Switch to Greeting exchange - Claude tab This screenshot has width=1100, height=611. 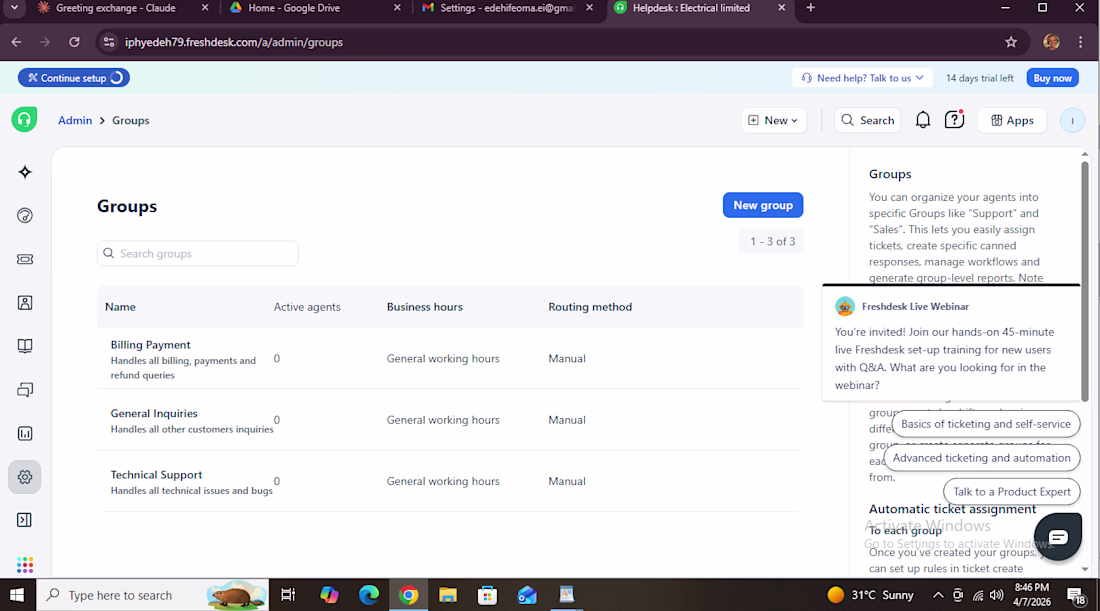(116, 8)
